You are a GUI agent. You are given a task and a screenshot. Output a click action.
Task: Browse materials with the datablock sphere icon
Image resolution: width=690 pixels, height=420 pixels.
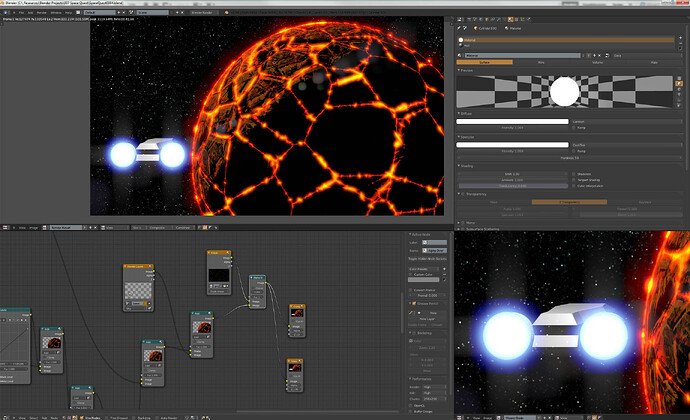pos(459,55)
